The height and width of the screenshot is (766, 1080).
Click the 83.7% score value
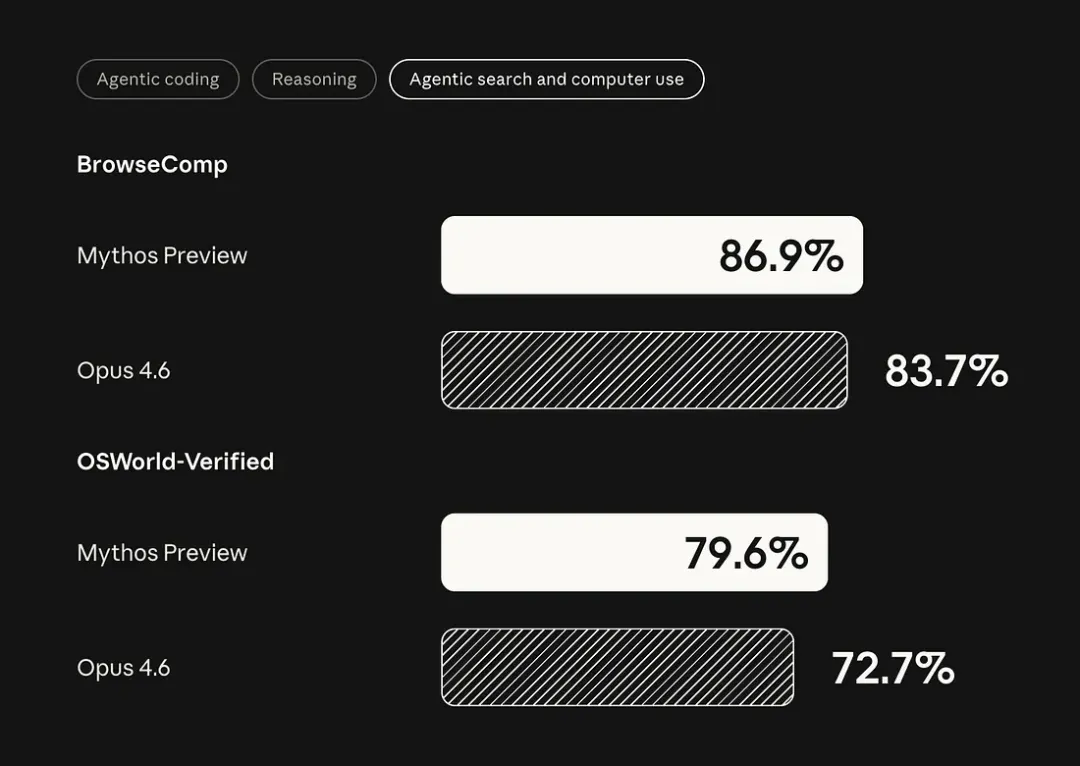pos(946,371)
